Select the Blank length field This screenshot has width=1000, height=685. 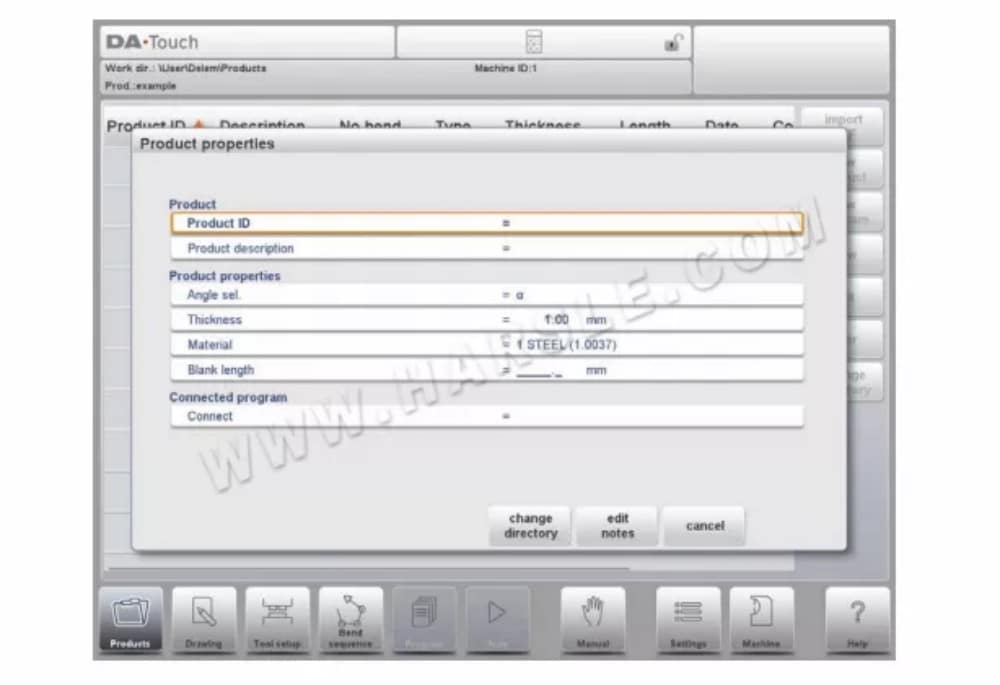pyautogui.click(x=487, y=371)
